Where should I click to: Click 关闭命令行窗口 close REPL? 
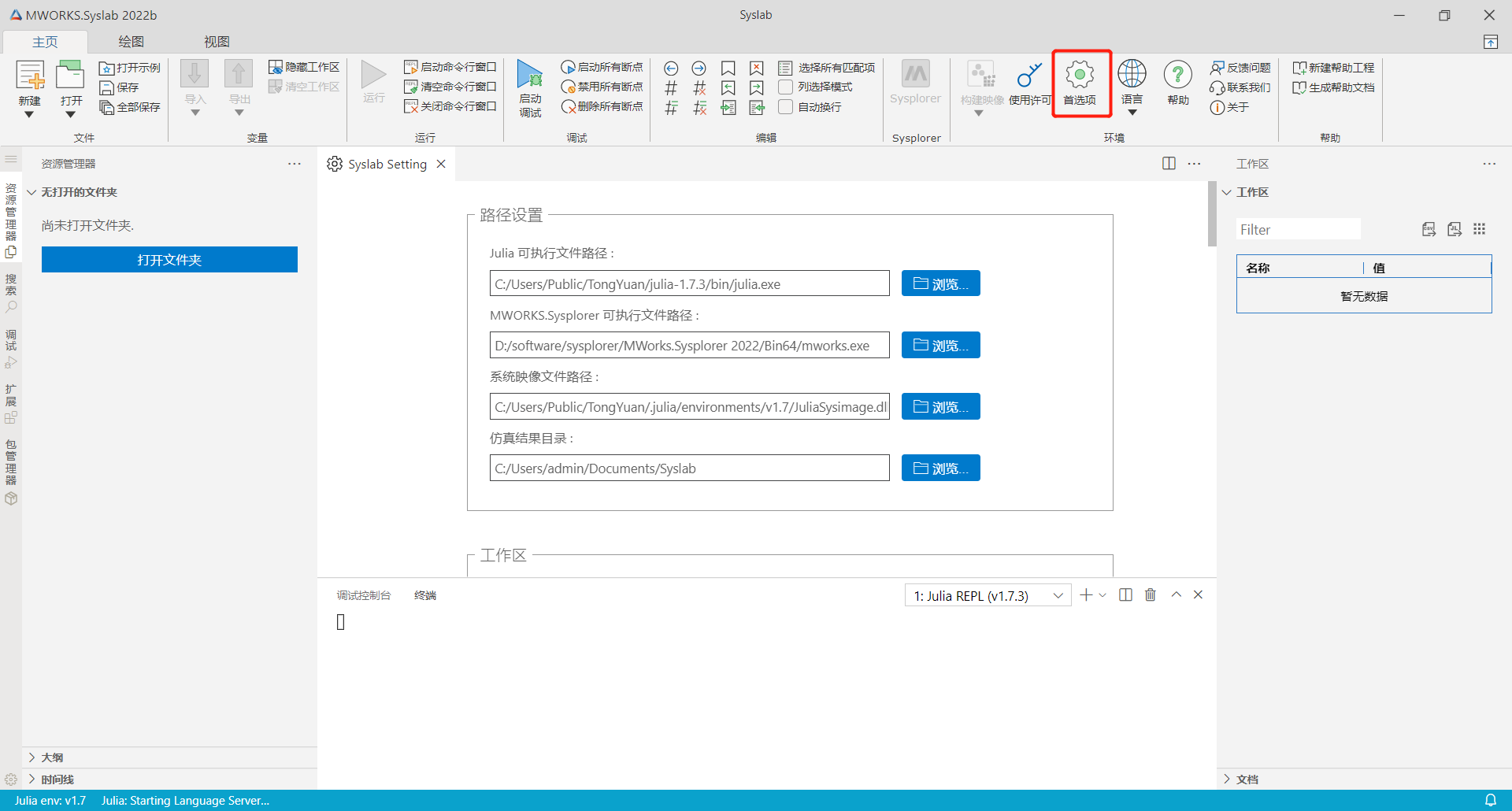pyautogui.click(x=450, y=106)
